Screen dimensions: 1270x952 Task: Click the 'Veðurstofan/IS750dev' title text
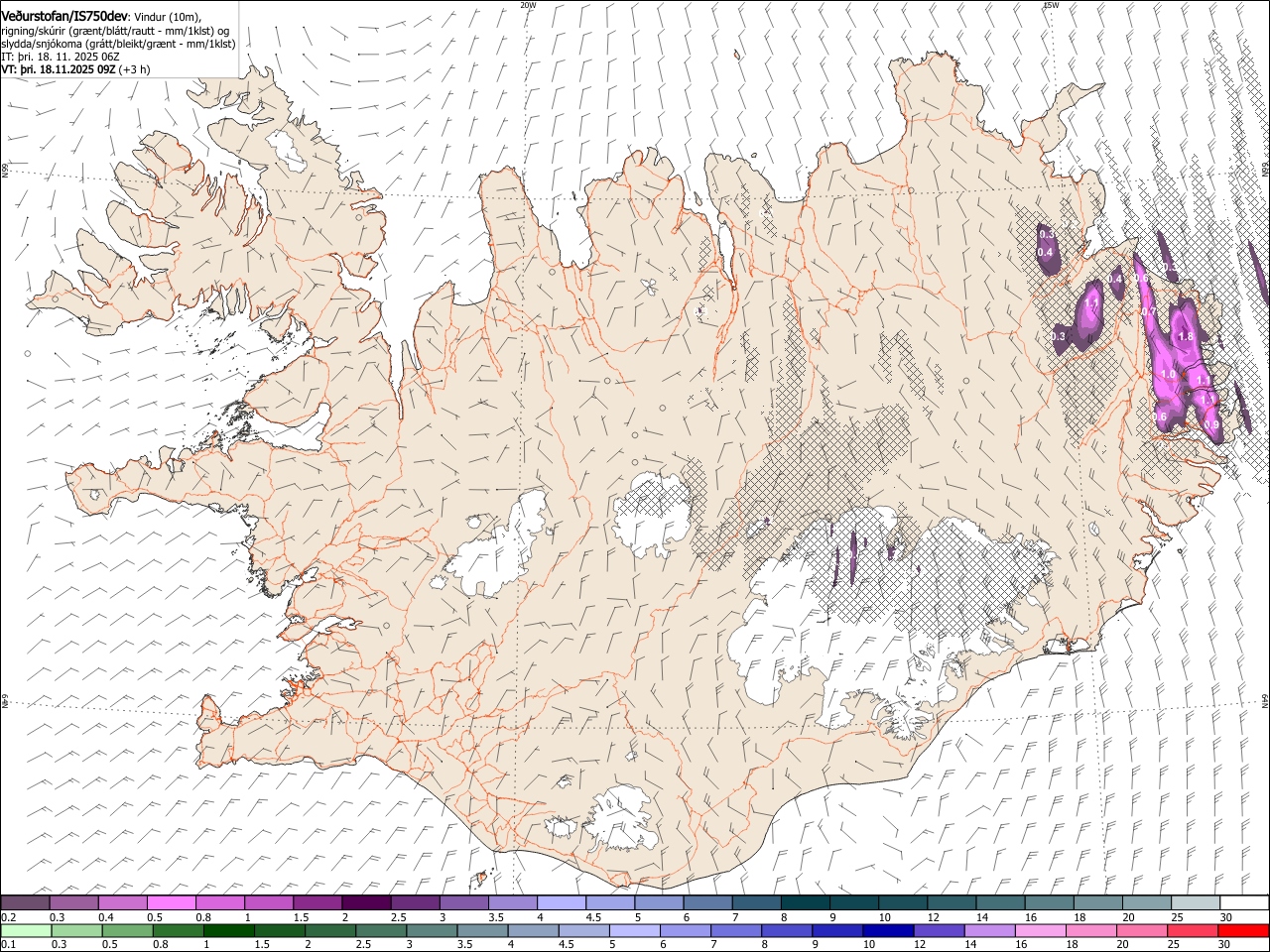[x=64, y=16]
